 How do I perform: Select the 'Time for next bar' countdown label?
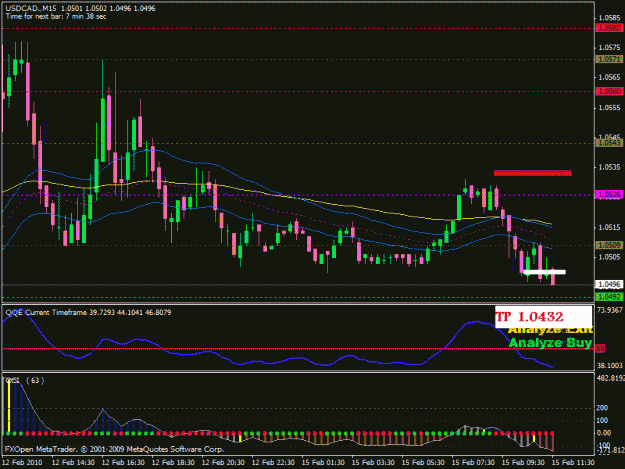(x=56, y=16)
